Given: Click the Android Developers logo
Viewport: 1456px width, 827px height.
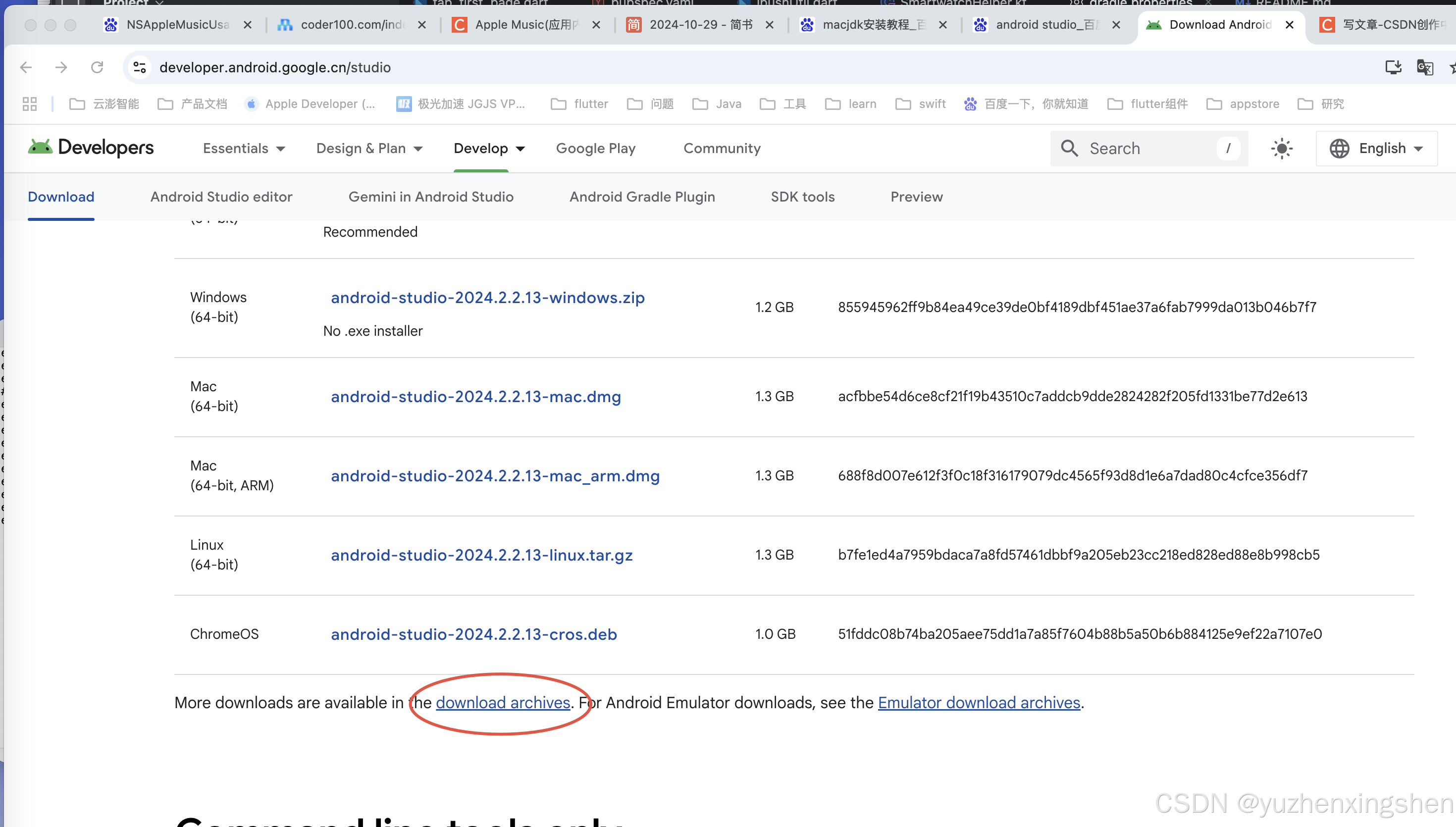Looking at the screenshot, I should [x=90, y=148].
